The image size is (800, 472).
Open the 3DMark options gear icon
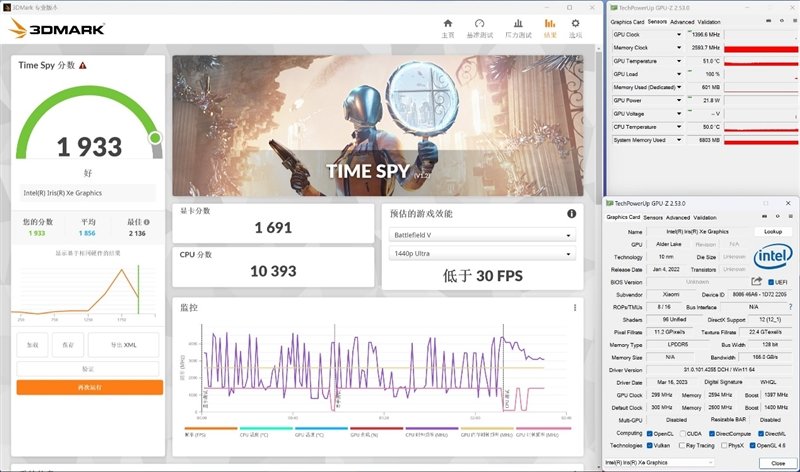(575, 23)
